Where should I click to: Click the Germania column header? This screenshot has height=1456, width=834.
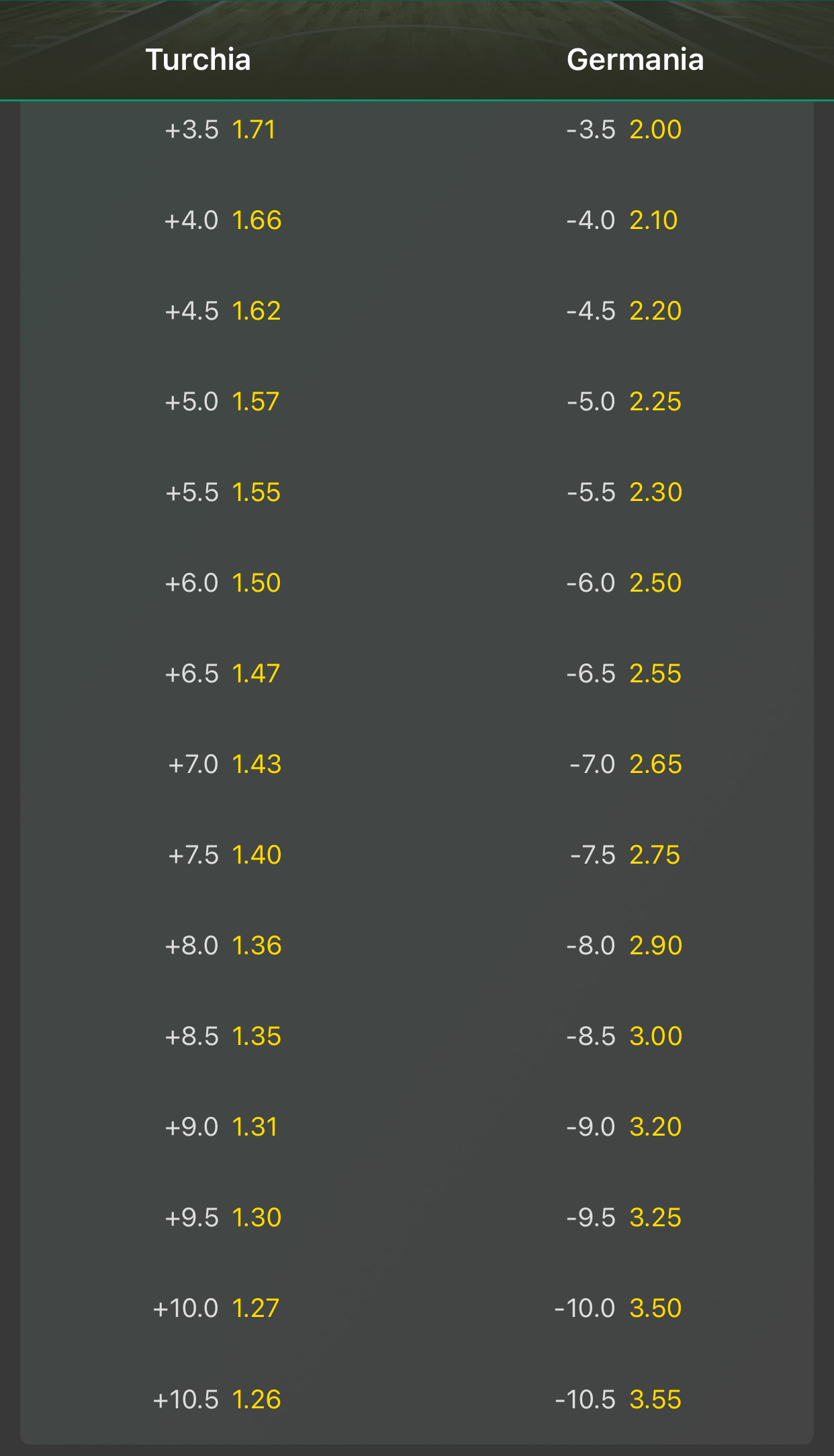[x=635, y=60]
